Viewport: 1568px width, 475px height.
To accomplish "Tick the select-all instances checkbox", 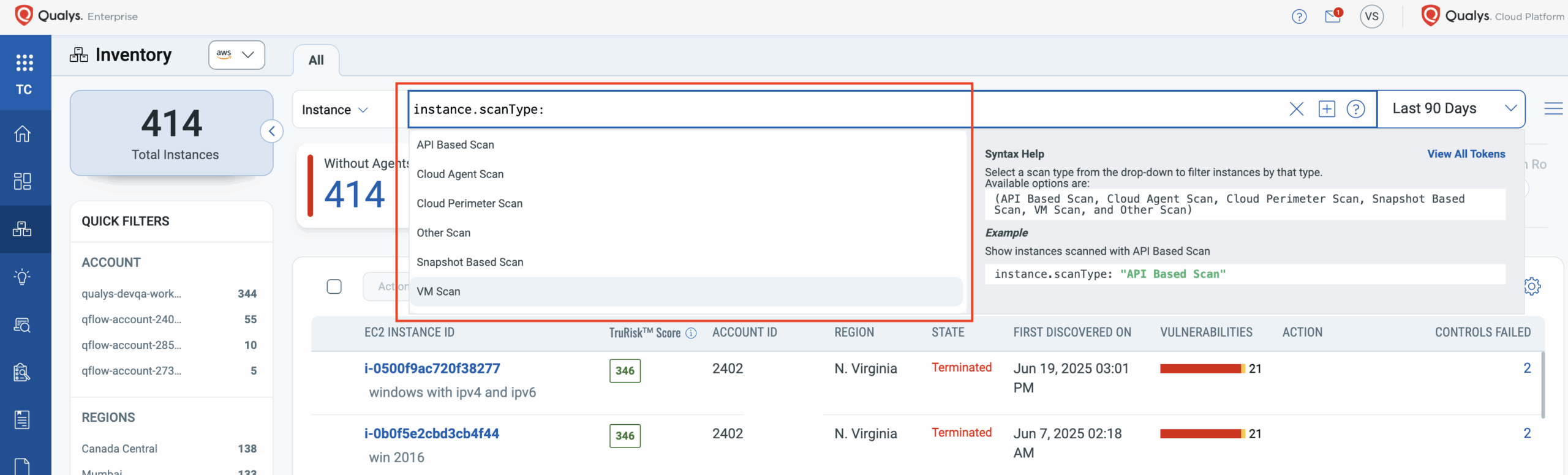I will pos(334,286).
